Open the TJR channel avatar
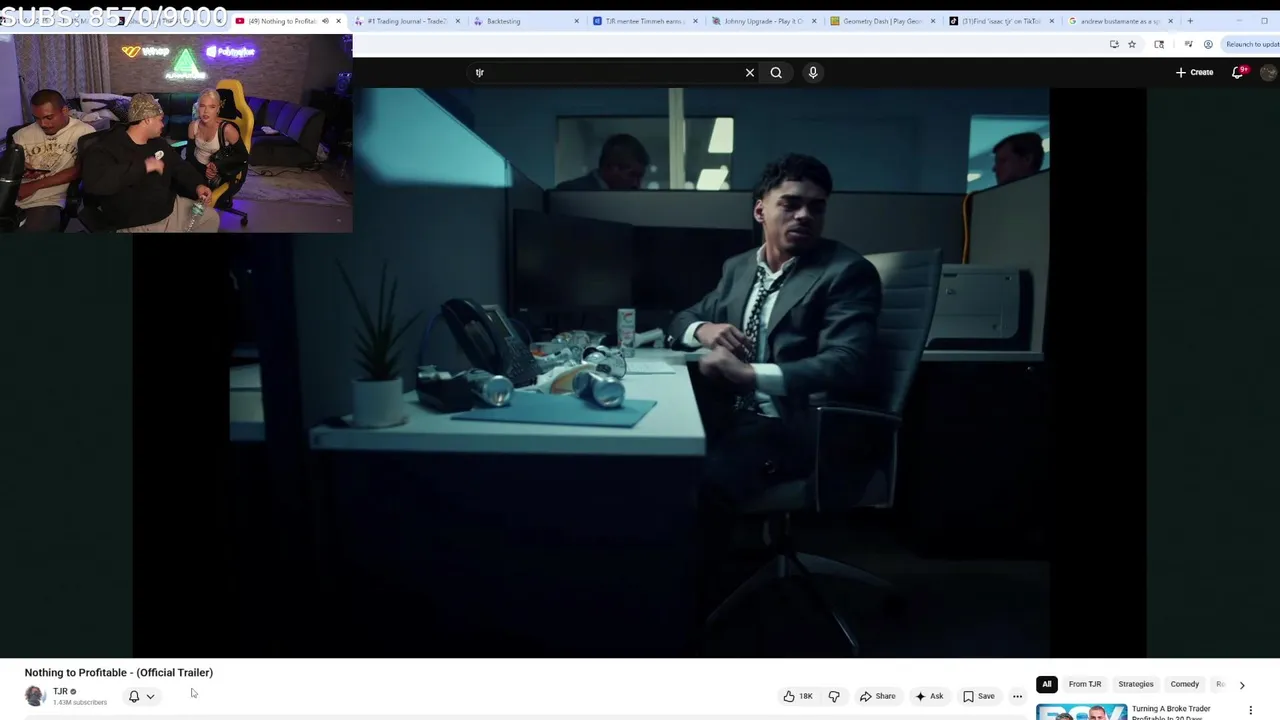Image resolution: width=1280 pixels, height=720 pixels. coord(35,696)
